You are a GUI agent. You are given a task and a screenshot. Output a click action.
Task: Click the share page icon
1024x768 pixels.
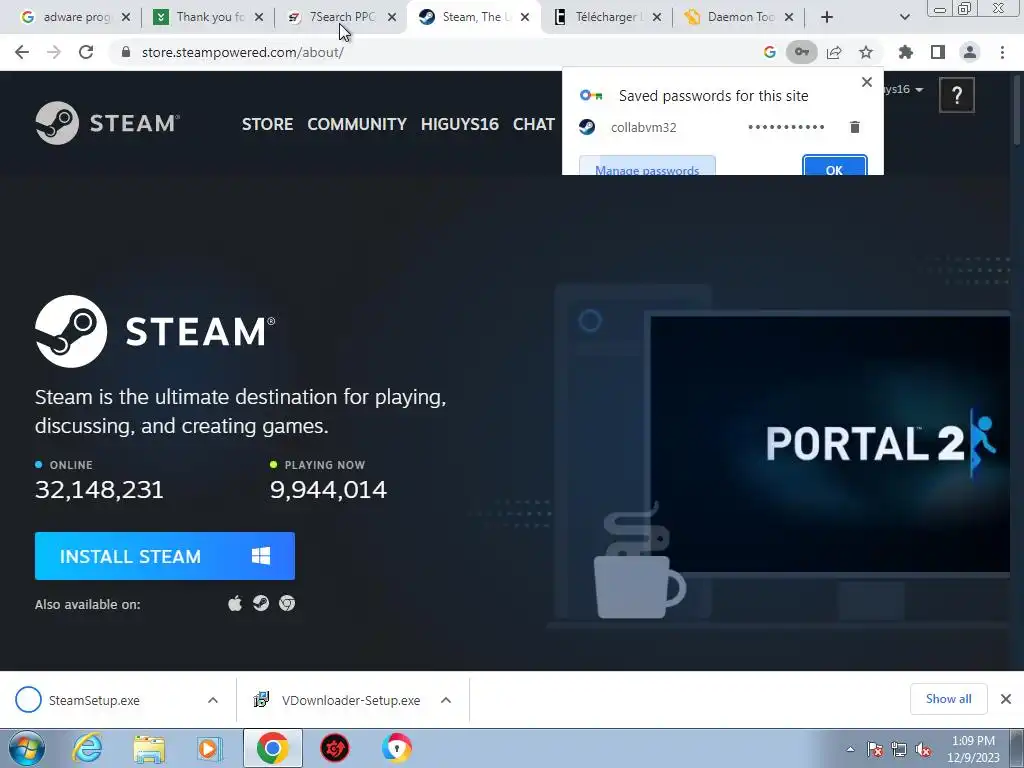coord(834,52)
